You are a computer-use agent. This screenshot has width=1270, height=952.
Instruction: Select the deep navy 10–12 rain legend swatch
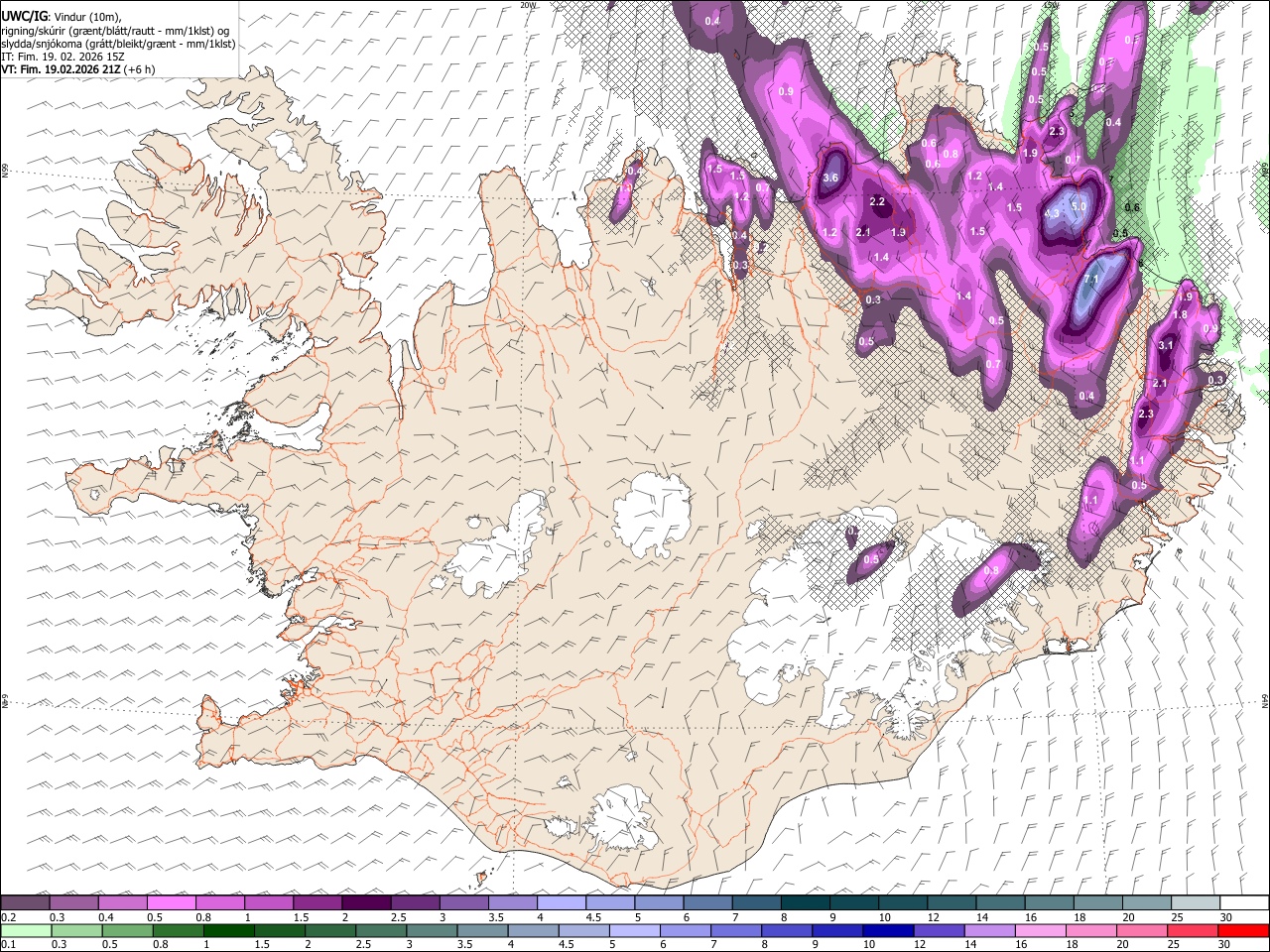[888, 930]
